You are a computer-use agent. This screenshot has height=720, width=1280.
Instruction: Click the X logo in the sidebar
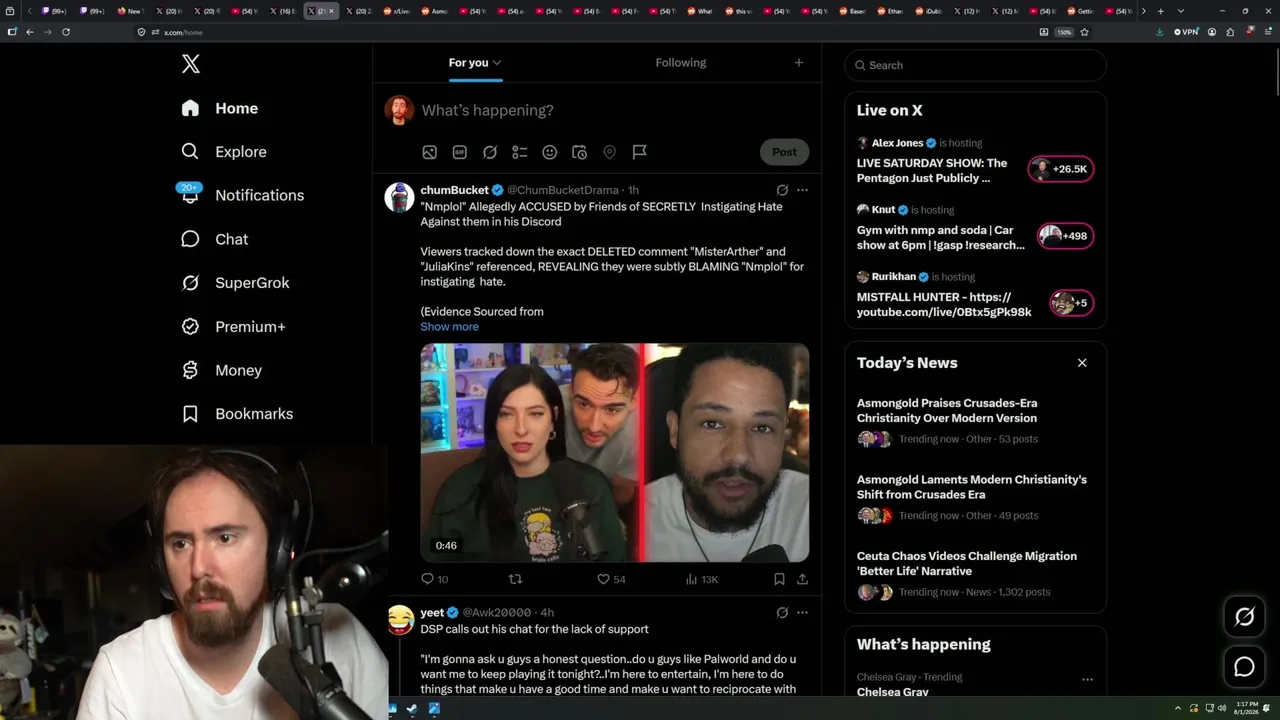coord(191,65)
